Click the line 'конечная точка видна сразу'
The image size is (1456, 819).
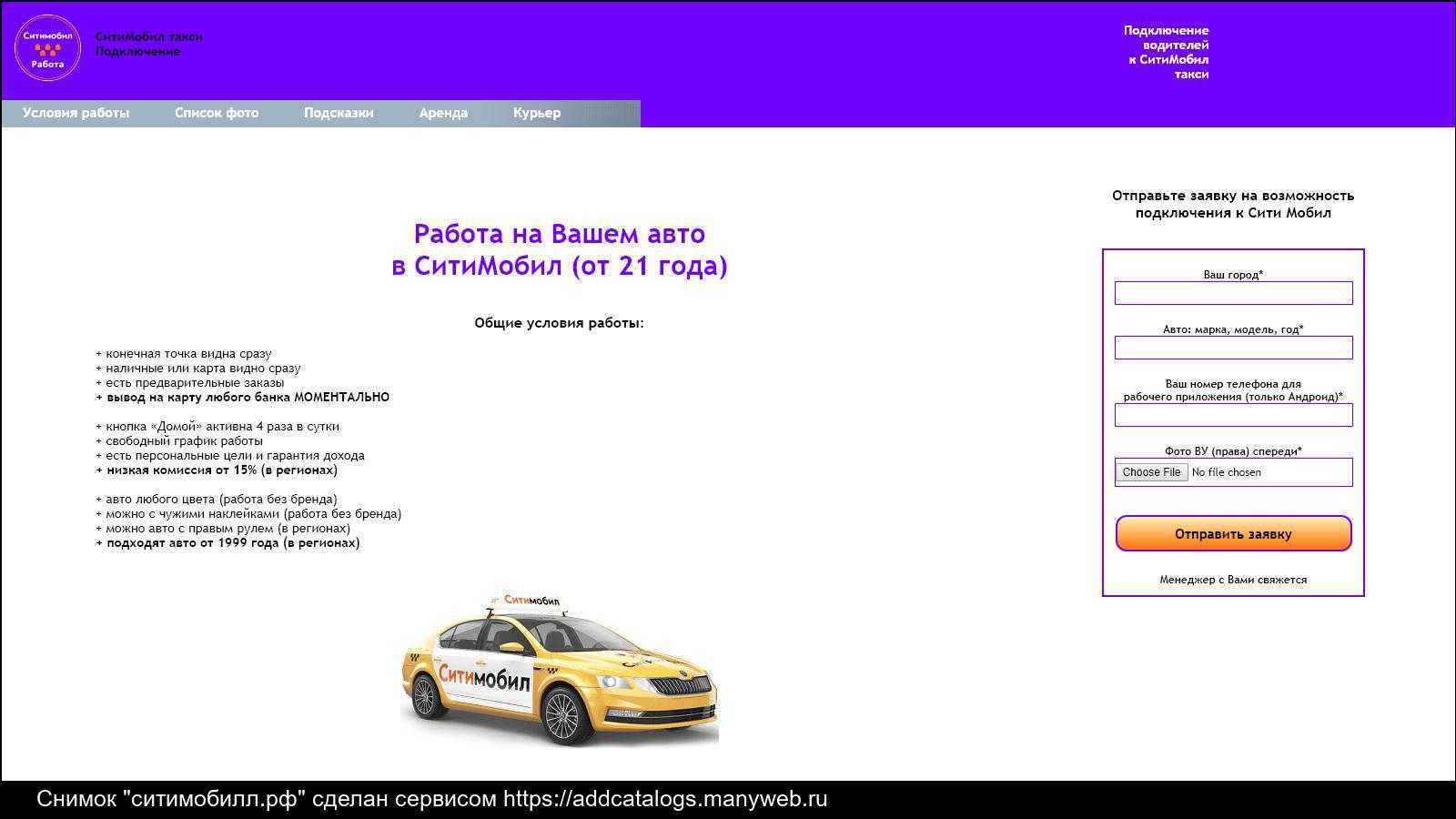pyautogui.click(x=188, y=354)
